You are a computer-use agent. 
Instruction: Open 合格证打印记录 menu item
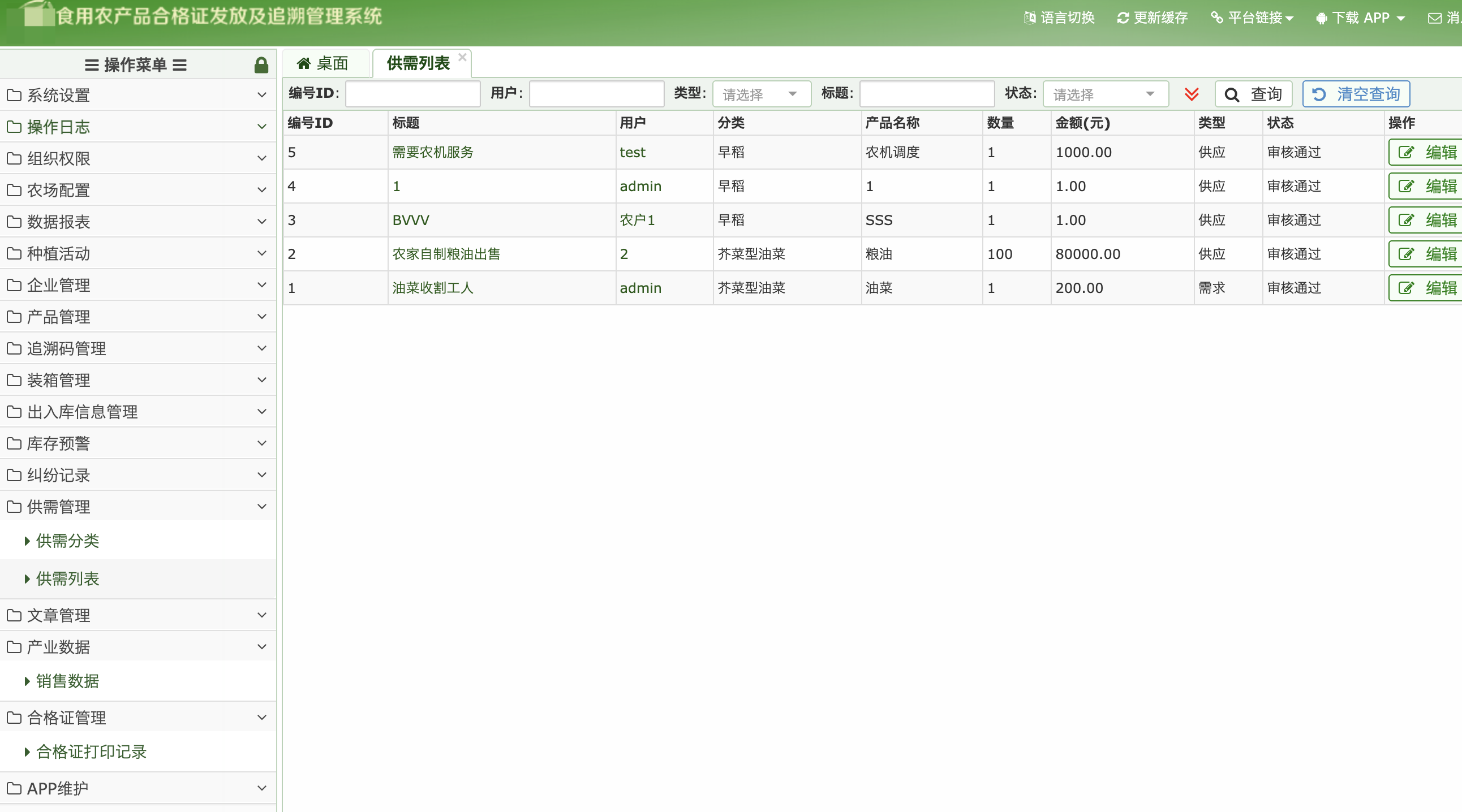(91, 752)
